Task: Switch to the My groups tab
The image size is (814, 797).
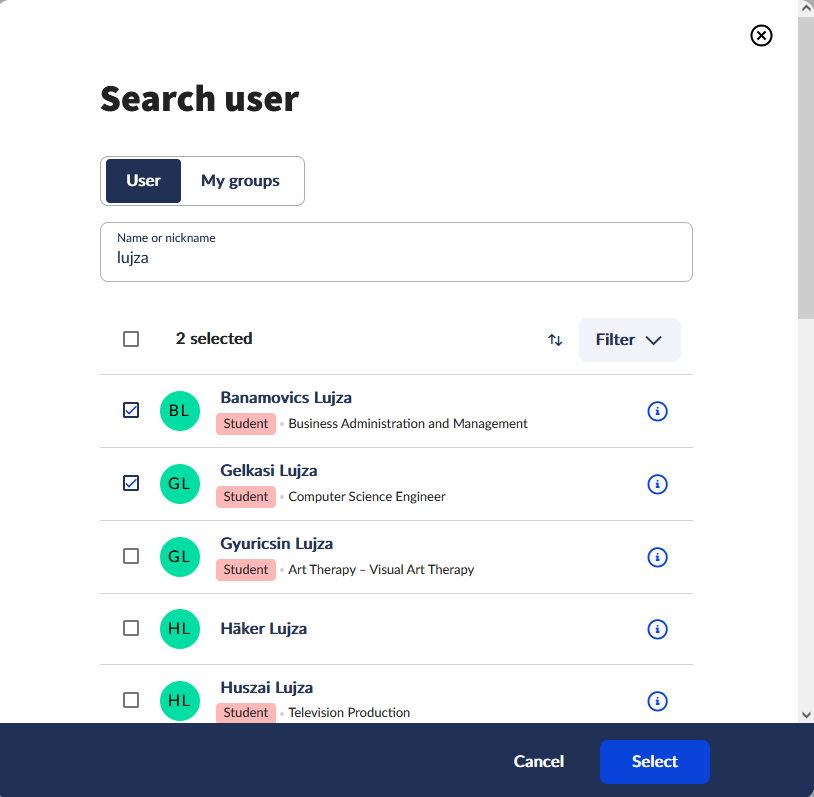Action: [240, 181]
